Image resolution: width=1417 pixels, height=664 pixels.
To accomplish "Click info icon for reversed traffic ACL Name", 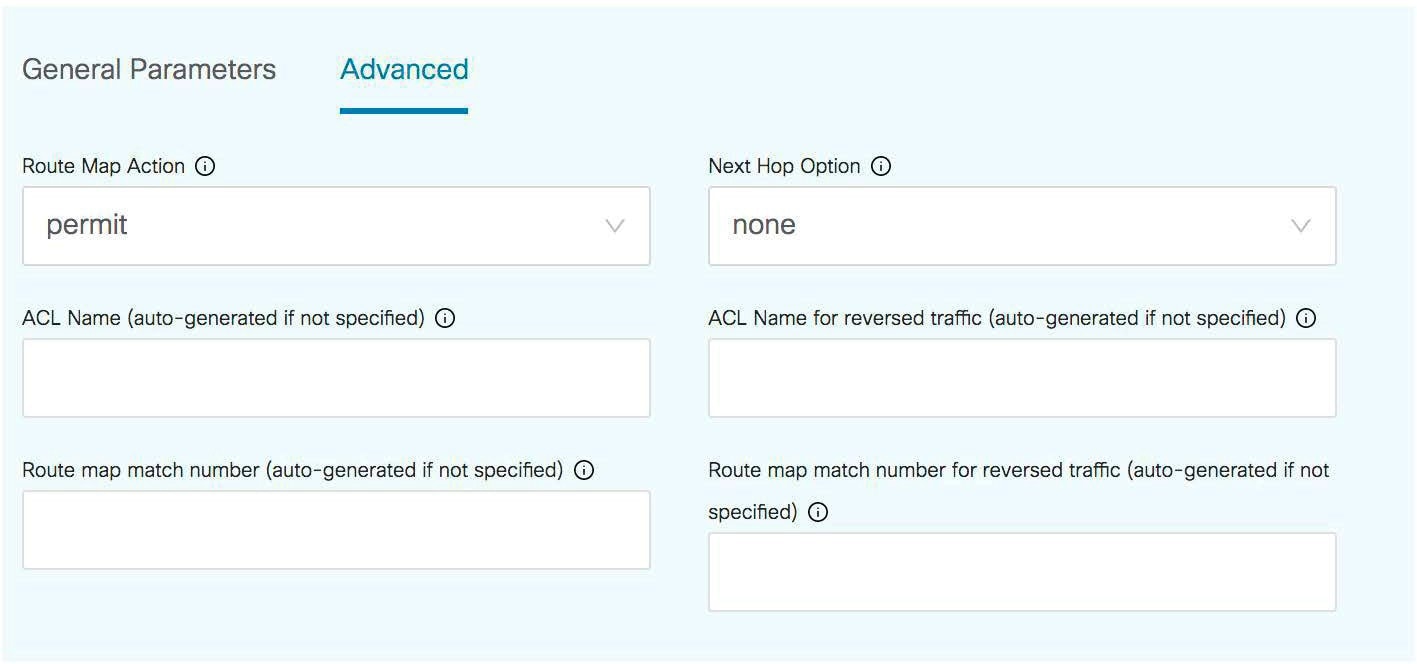I will pos(1306,318).
